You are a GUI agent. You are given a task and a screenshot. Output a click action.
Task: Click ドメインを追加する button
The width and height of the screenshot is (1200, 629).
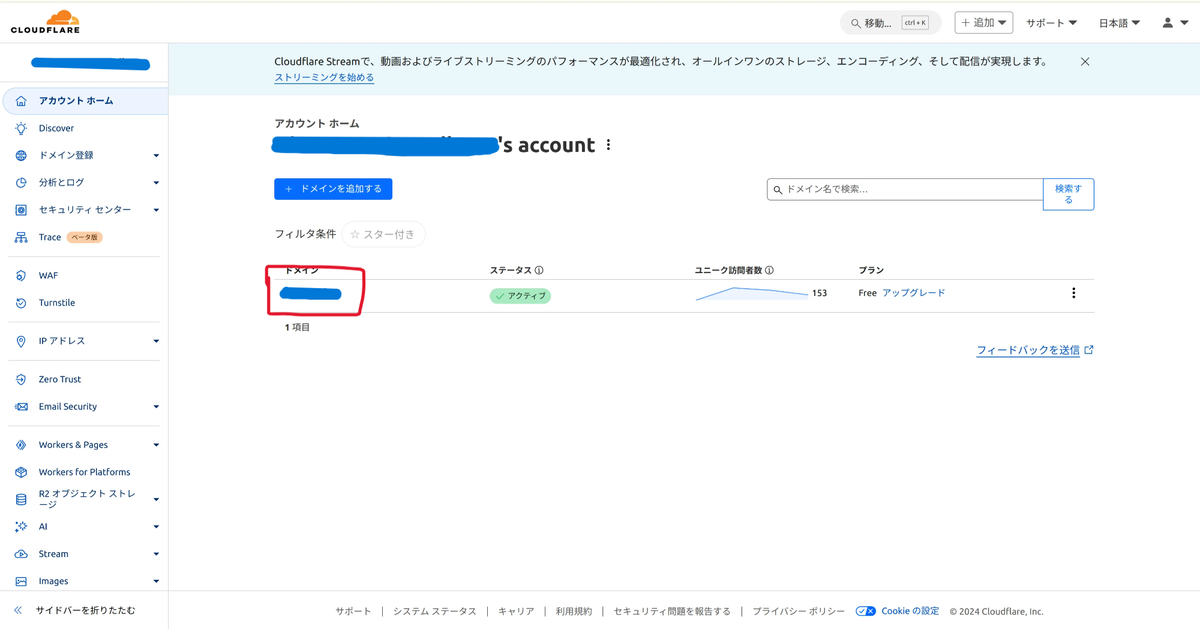point(334,189)
